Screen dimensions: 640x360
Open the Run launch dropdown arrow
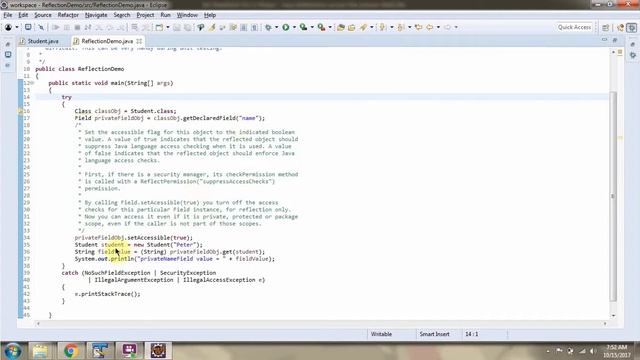tap(294, 27)
